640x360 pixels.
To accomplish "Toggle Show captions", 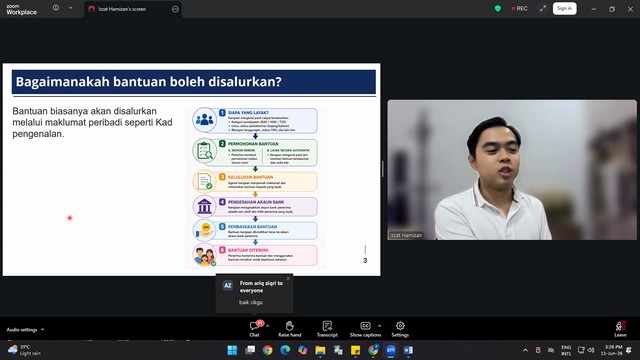I will [x=365, y=329].
